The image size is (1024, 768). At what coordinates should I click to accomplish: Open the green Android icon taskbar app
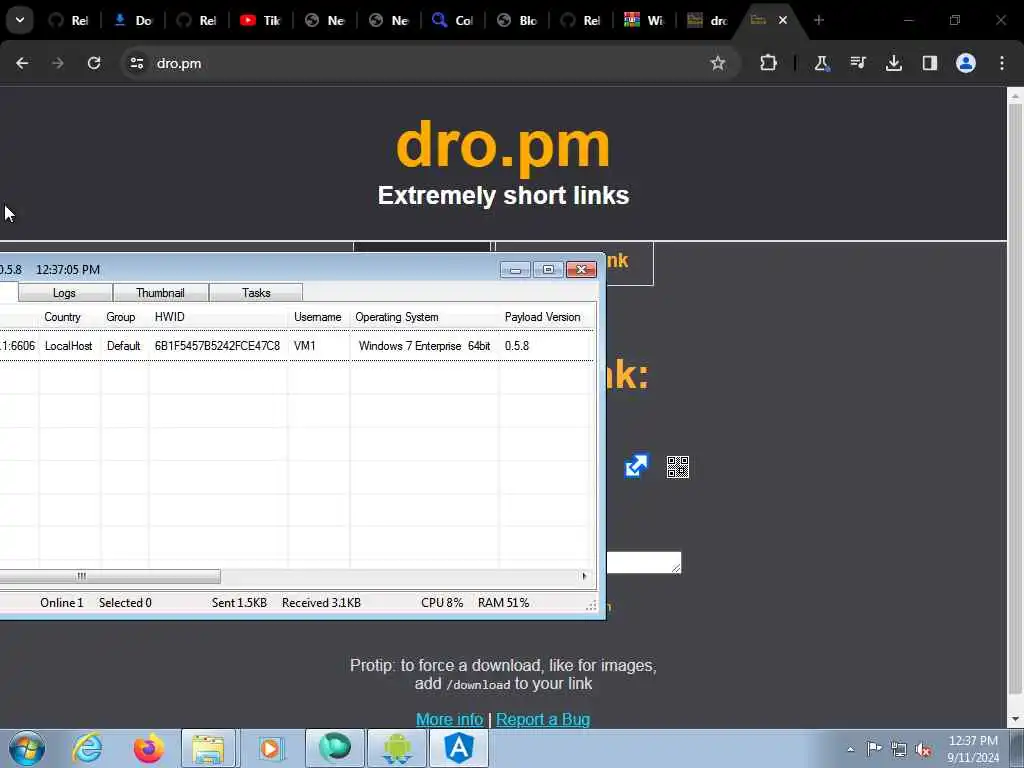397,748
